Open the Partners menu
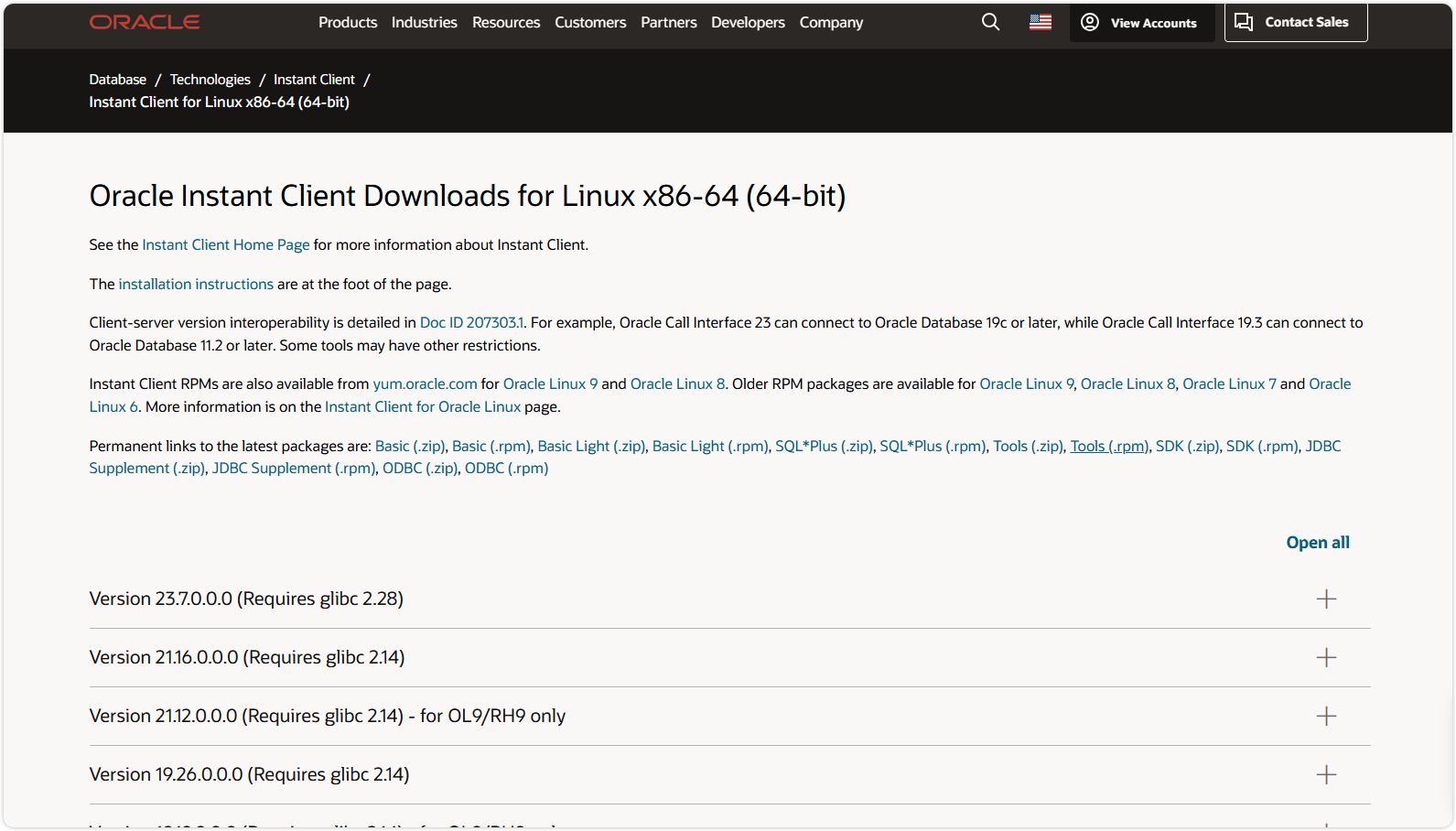The image size is (1456, 831). 668,22
